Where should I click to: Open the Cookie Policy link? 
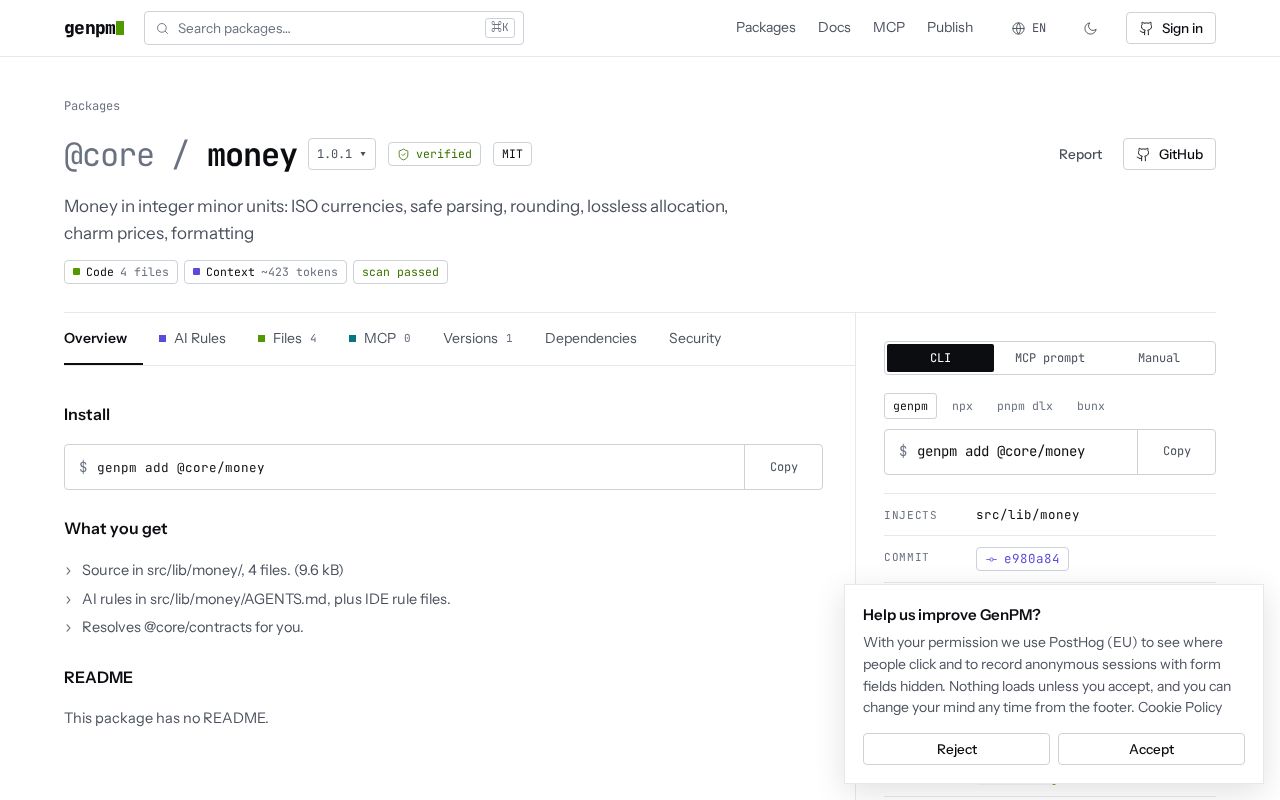(1180, 707)
